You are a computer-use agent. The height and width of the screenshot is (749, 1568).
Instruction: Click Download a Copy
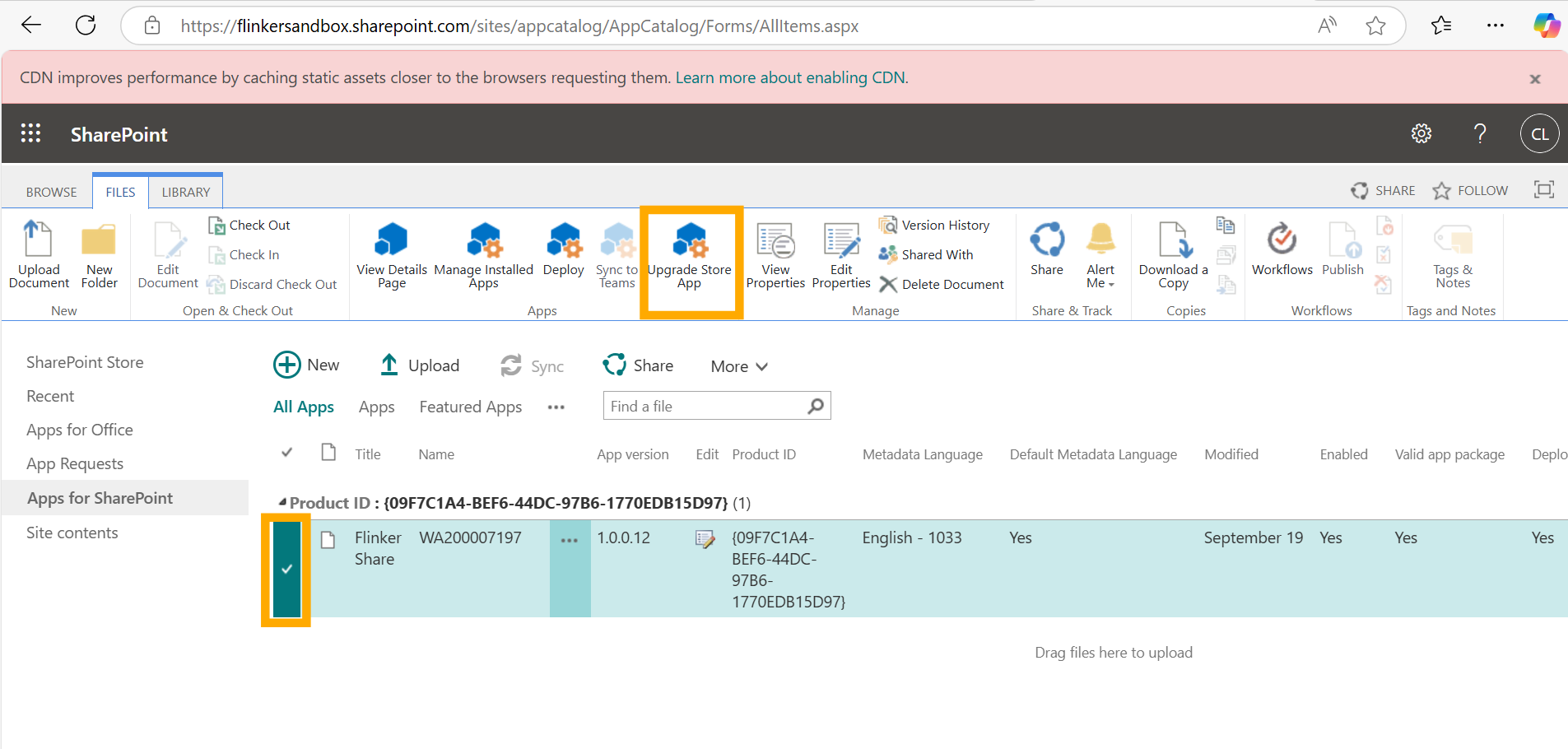point(1174,254)
